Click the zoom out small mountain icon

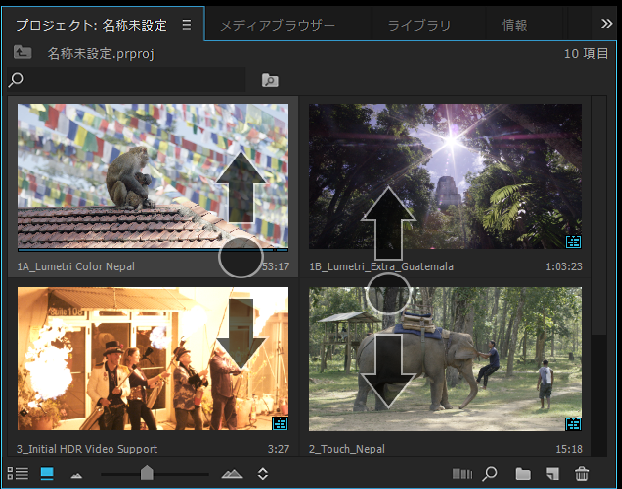point(76,474)
